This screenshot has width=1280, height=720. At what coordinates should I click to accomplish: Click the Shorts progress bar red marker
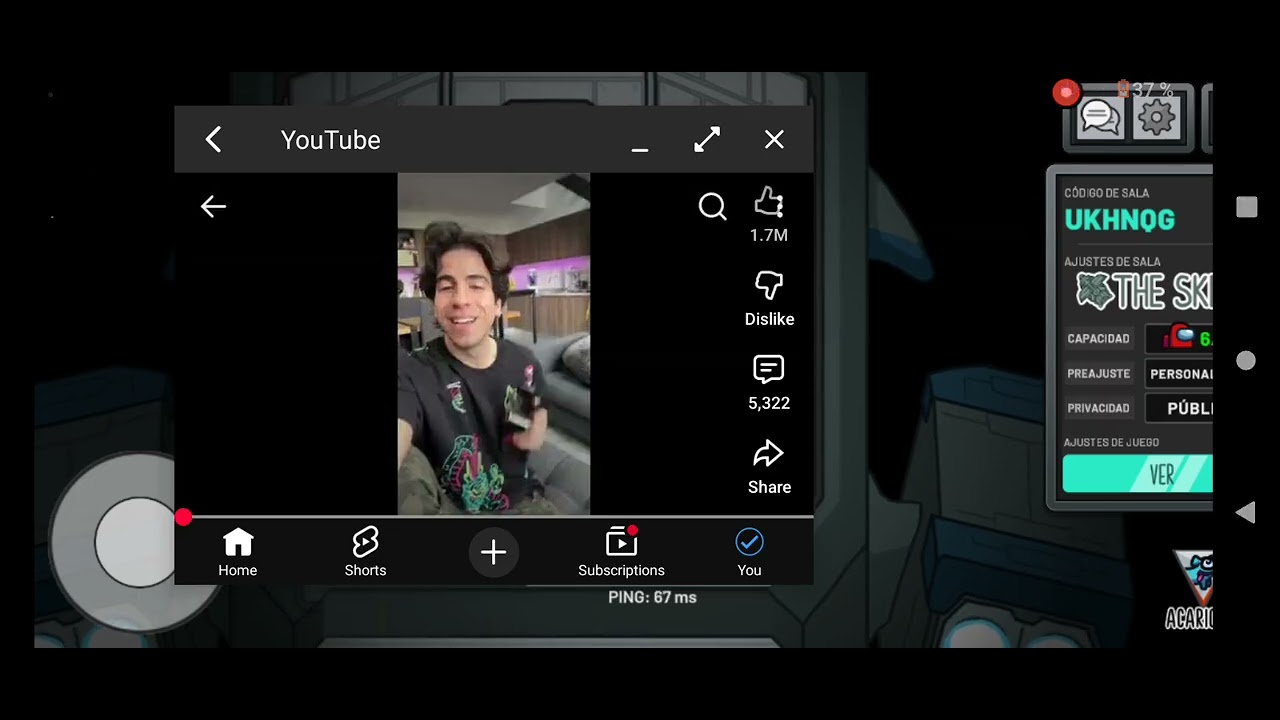click(183, 517)
